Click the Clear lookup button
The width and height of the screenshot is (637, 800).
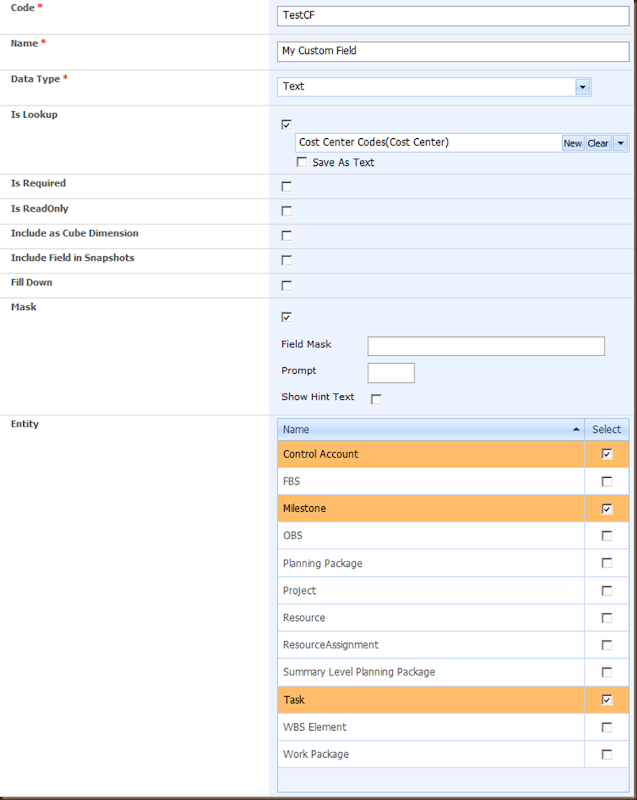[x=598, y=143]
